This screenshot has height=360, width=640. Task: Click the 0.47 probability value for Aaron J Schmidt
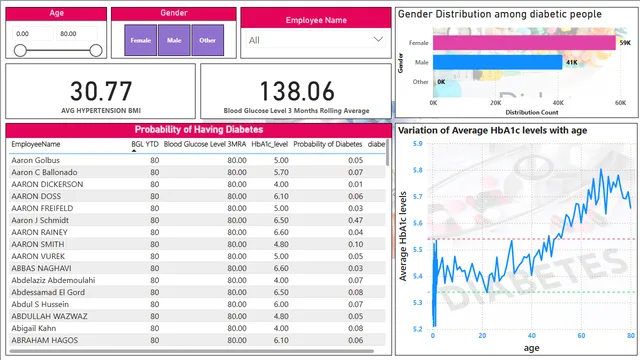tap(356, 220)
